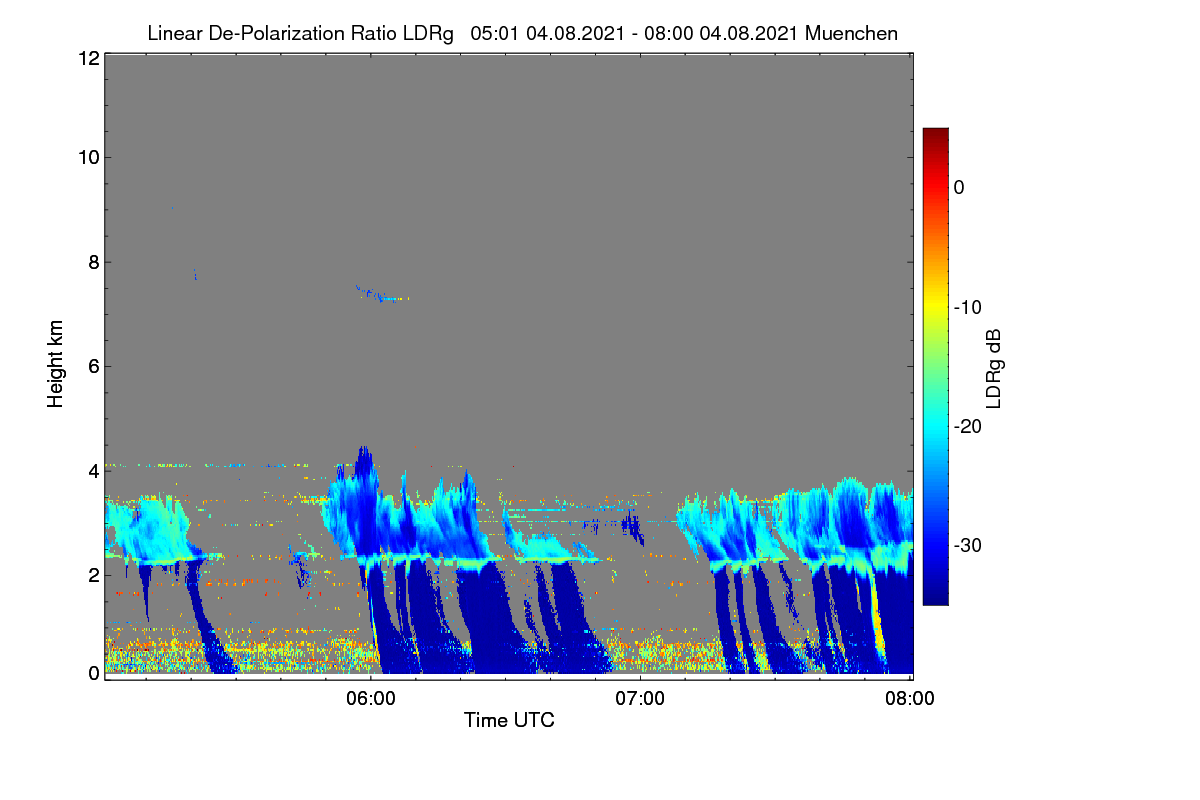Click the '8' height axis label

92,262
